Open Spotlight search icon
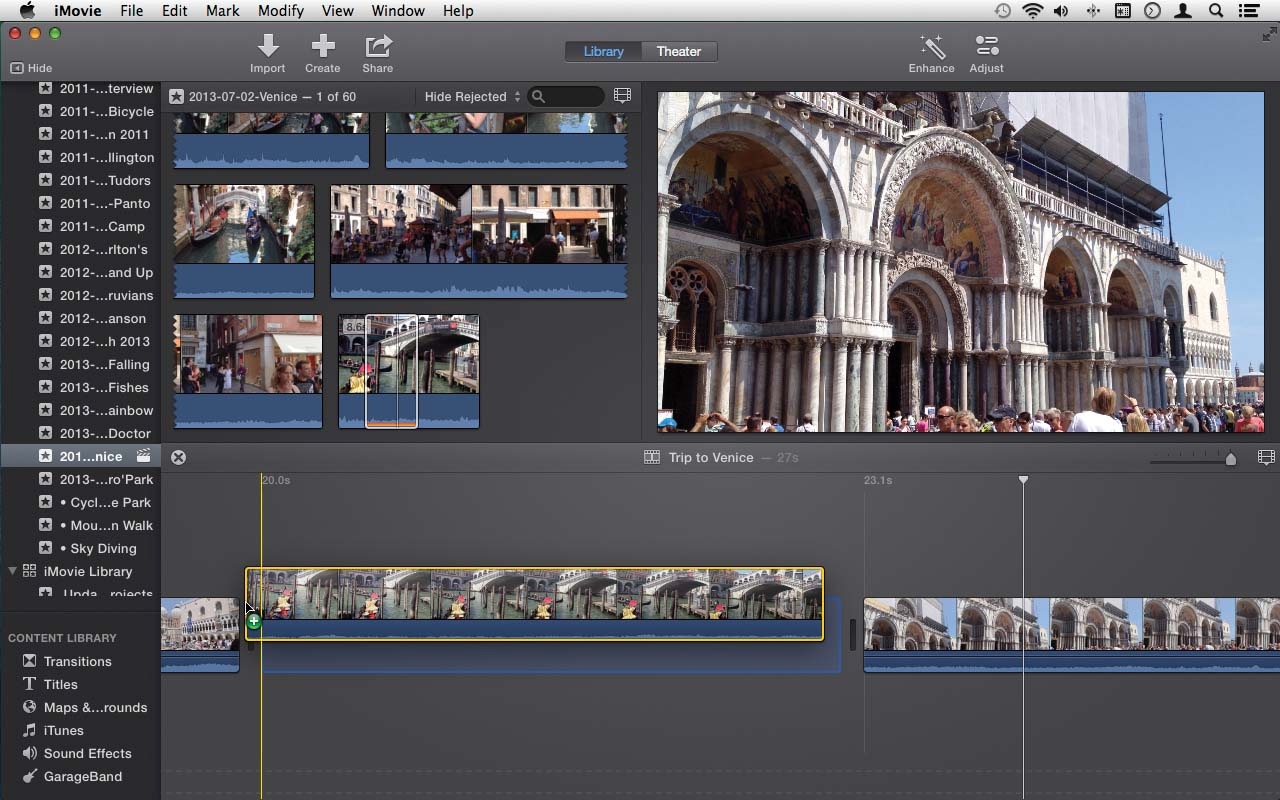 (1216, 11)
